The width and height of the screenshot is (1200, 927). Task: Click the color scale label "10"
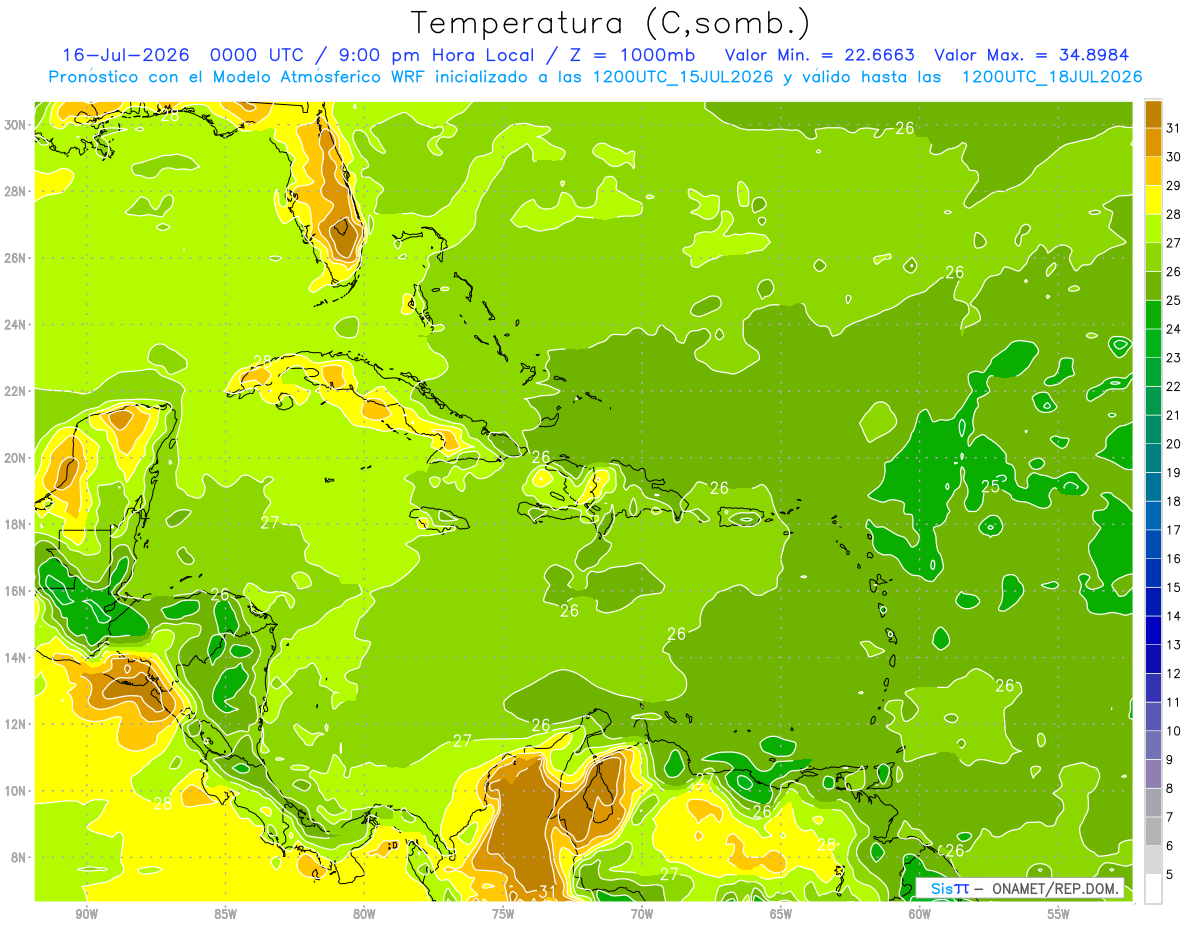pos(1174,731)
